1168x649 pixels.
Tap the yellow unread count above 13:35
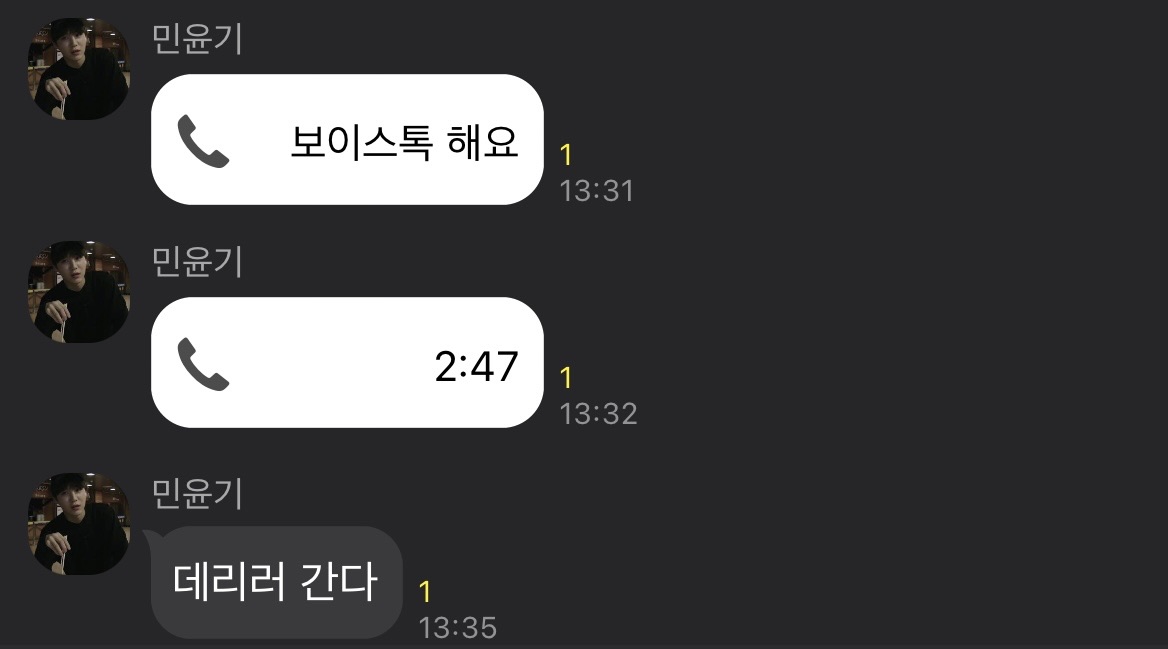click(425, 592)
